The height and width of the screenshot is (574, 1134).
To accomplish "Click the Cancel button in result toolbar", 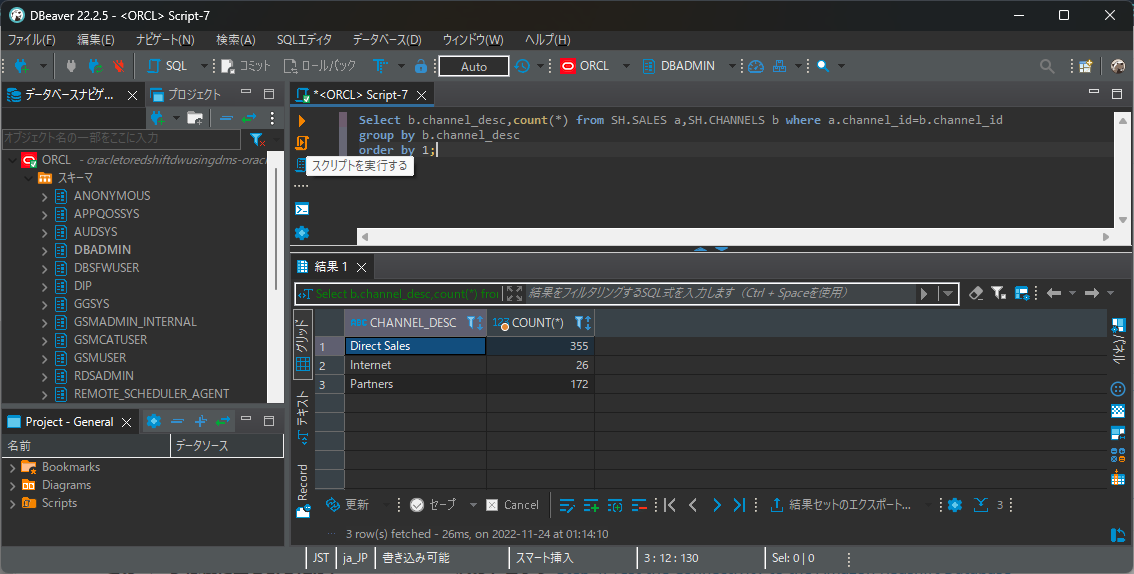I will click(x=513, y=505).
